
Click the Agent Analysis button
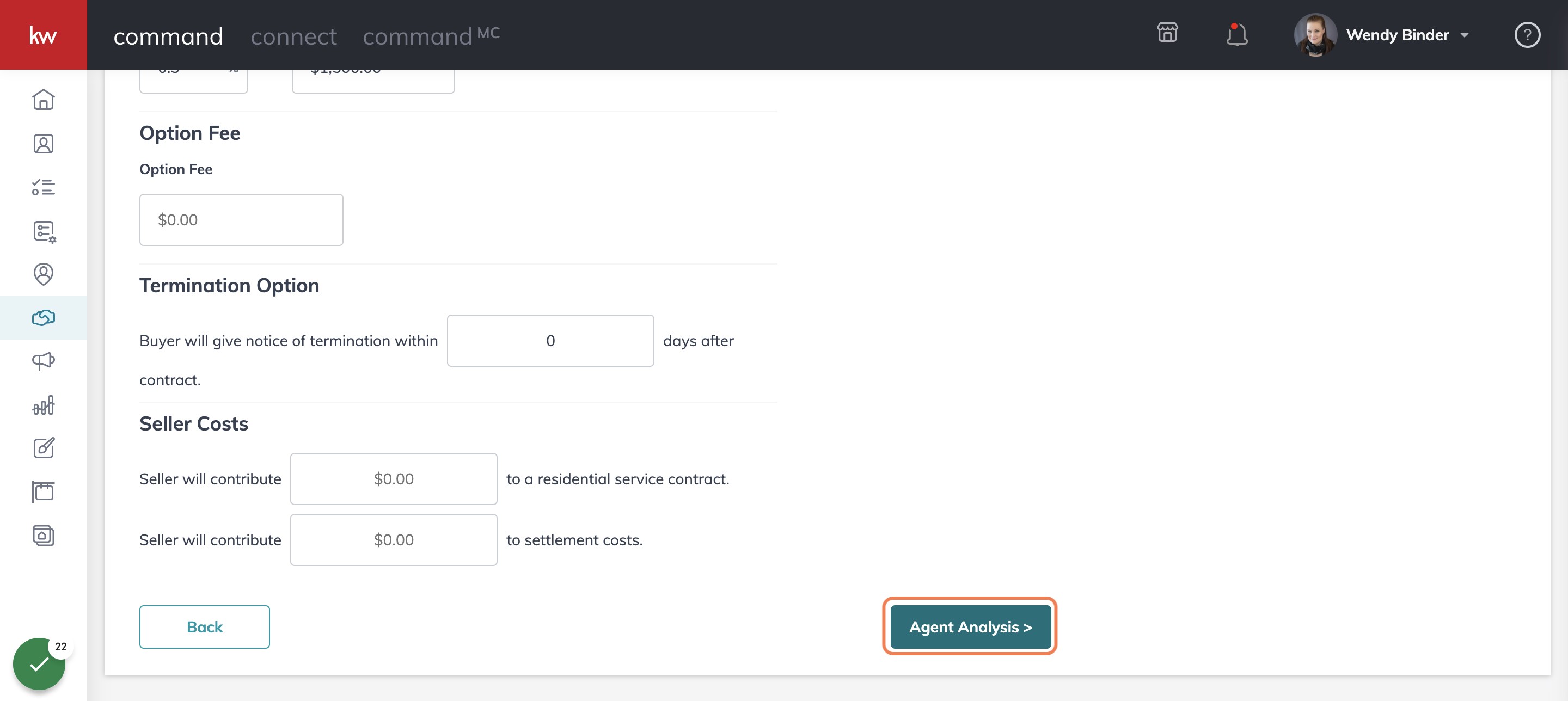[x=970, y=627]
